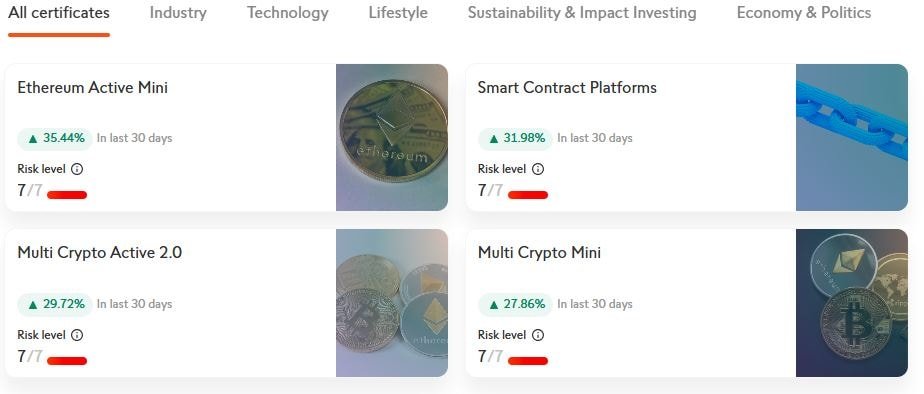
Task: Click the 35.44% performance badge
Action: [55, 138]
